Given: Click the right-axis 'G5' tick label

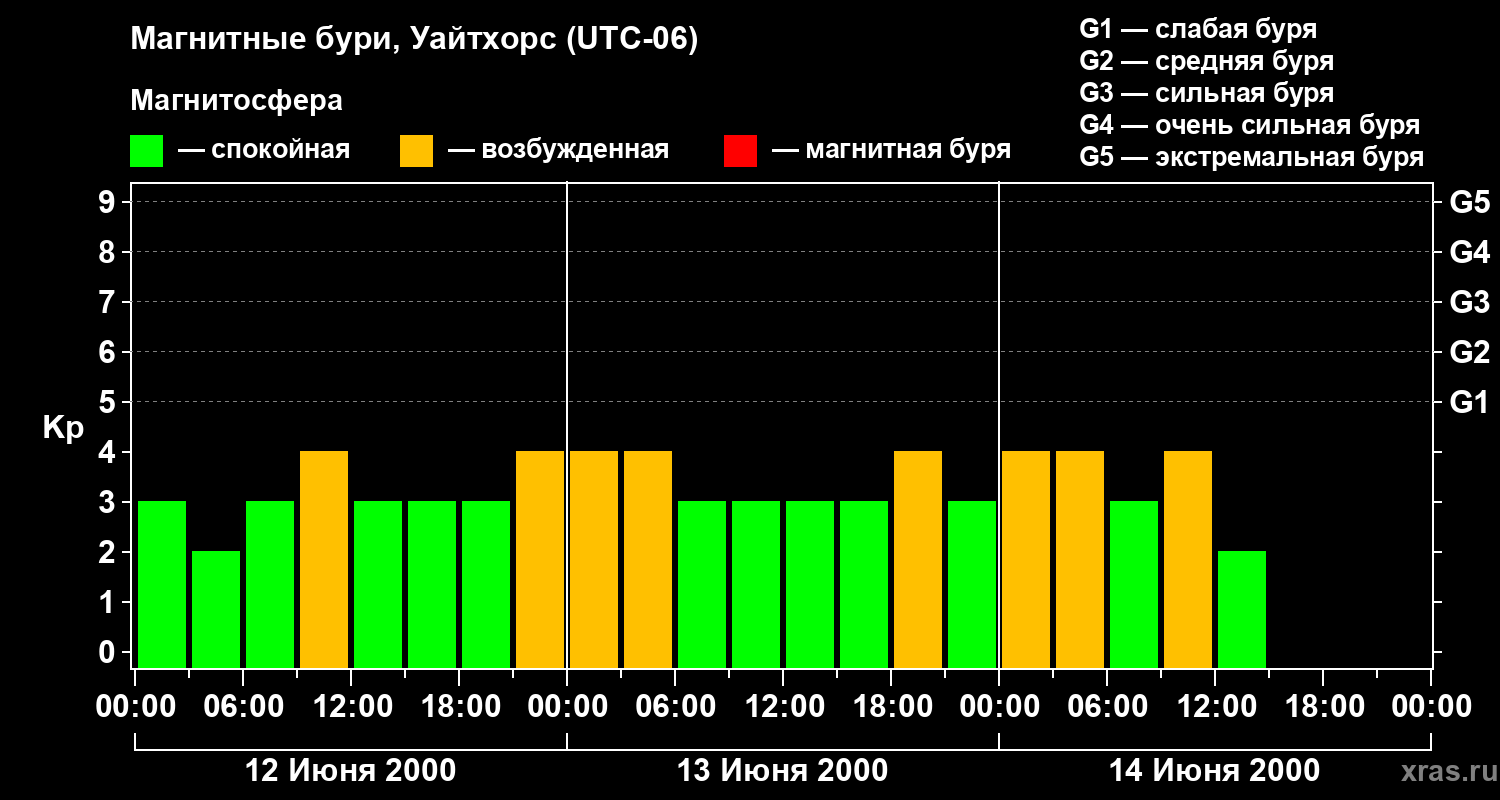Looking at the screenshot, I should 1469,202.
